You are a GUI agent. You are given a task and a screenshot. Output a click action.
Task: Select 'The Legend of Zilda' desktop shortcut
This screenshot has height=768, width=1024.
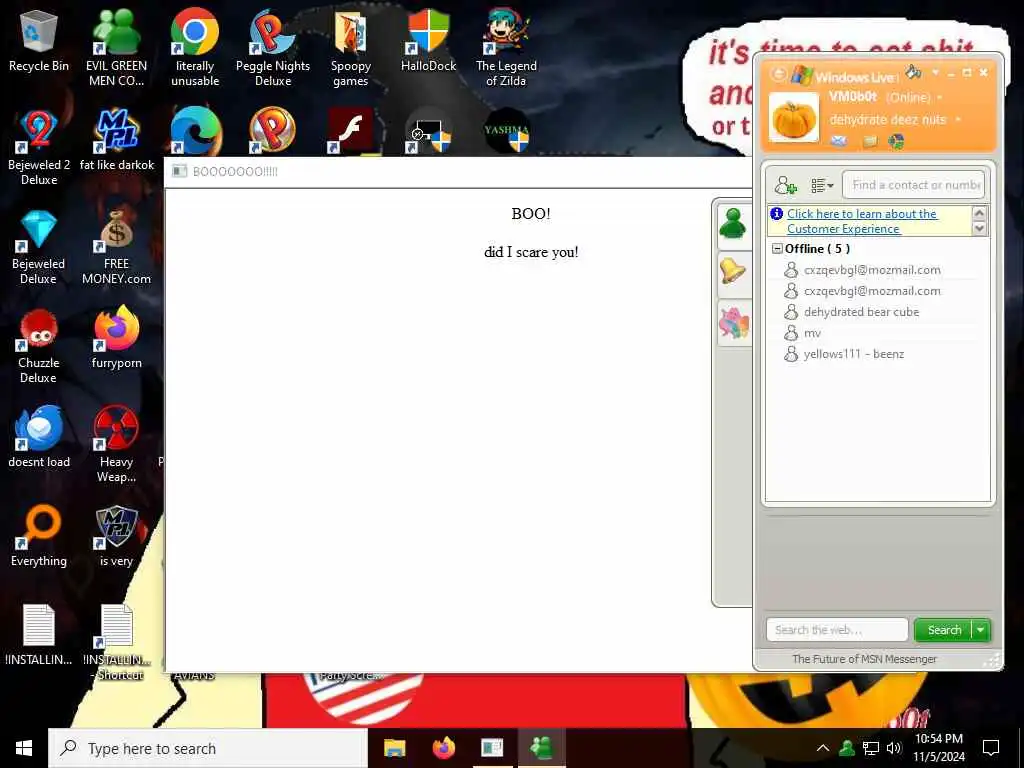click(506, 47)
